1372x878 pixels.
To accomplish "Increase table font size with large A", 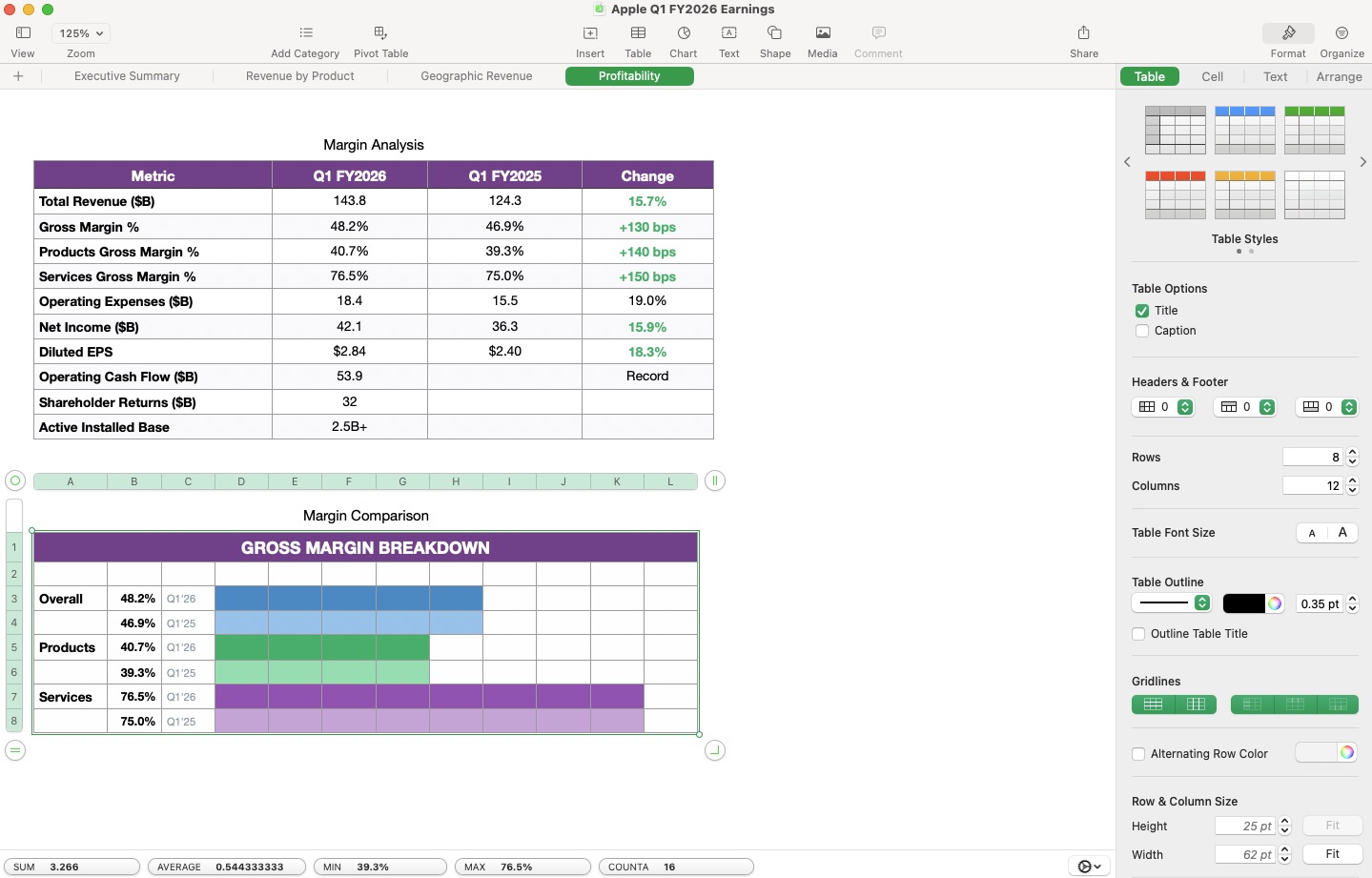I will pyautogui.click(x=1342, y=533).
